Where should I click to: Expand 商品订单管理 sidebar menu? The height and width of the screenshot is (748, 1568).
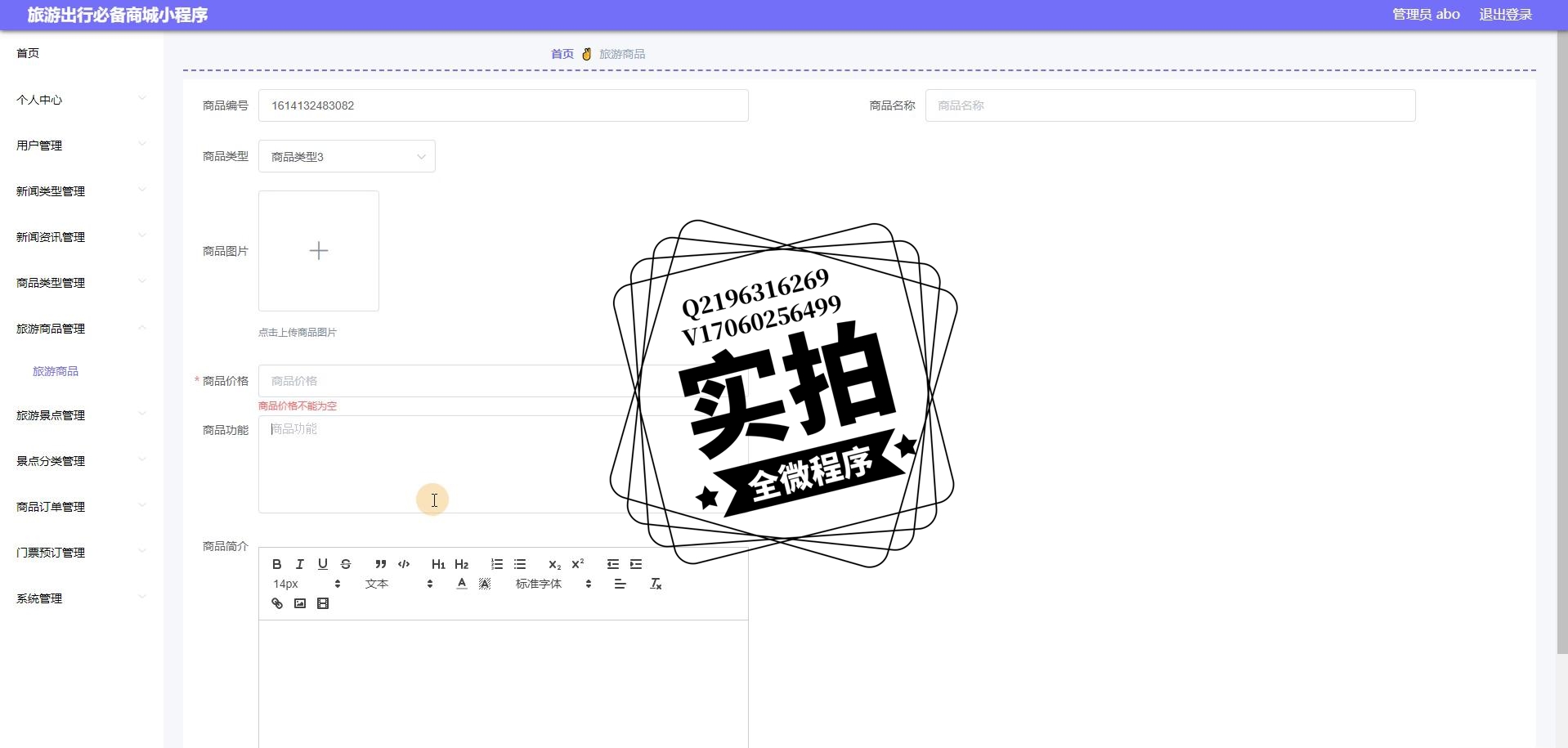click(82, 507)
